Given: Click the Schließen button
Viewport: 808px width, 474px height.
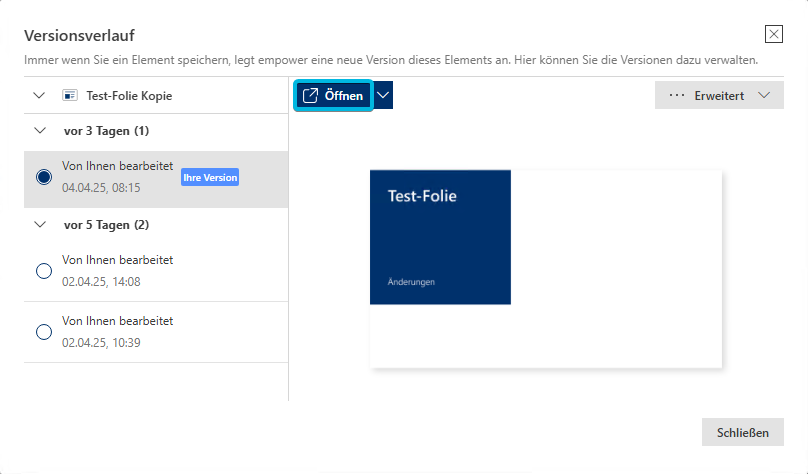Looking at the screenshot, I should 743,432.
